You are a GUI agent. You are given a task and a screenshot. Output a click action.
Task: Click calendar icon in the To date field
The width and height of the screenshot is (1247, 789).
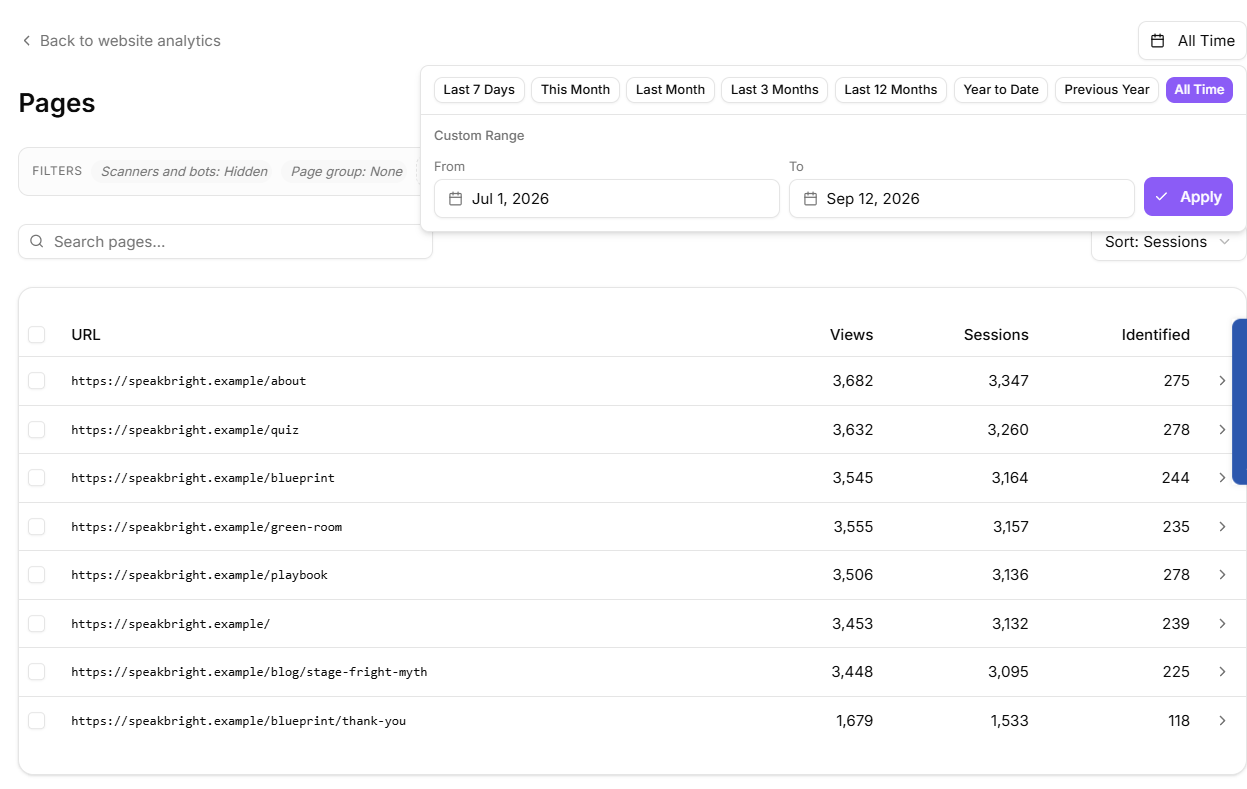point(810,199)
